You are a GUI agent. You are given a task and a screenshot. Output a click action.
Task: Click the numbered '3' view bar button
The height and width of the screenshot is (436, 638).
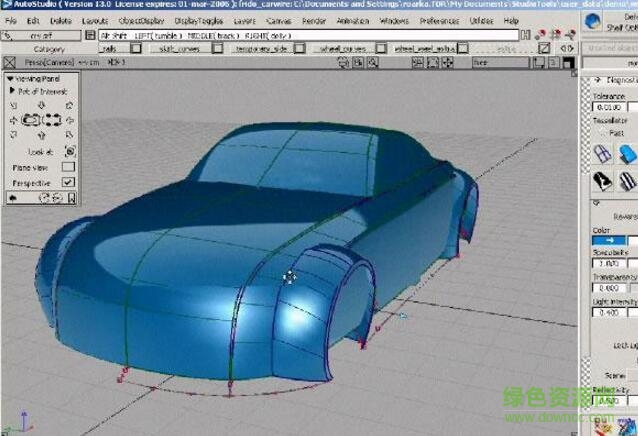(x=553, y=62)
